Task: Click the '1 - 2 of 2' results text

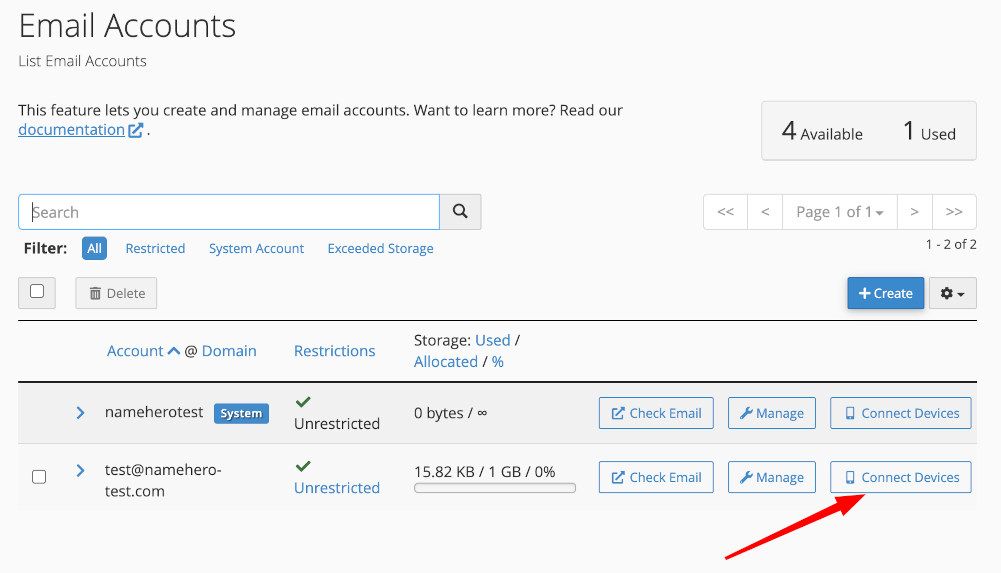Action: tap(951, 244)
